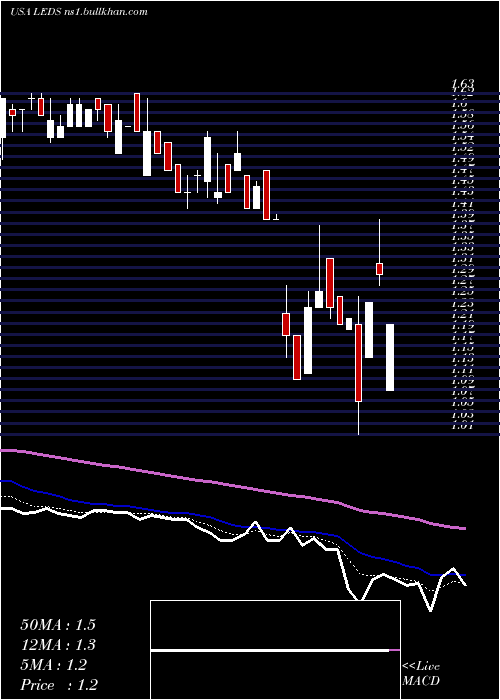This screenshot has width=500, height=700.
Task: Select the '50MA : 1.5' legend text
Action: pyautogui.click(x=58, y=625)
